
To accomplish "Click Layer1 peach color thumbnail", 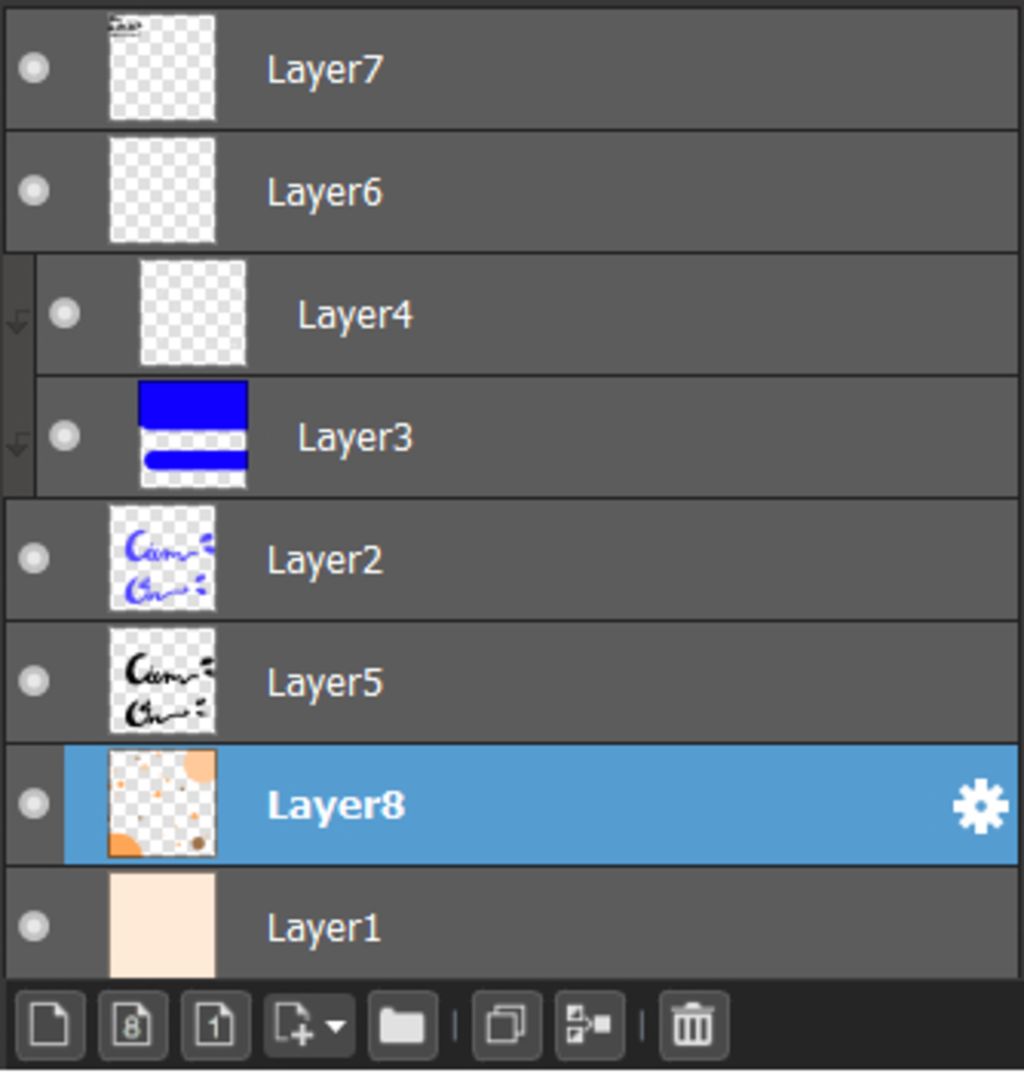I will pos(162,925).
